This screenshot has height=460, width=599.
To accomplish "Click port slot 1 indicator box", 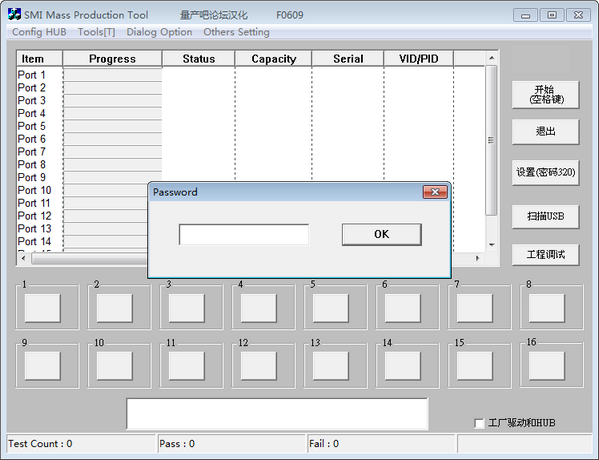I will click(42, 308).
